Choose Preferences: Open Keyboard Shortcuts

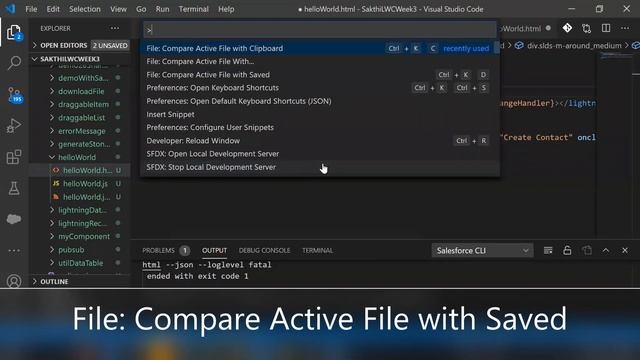coord(320,88)
